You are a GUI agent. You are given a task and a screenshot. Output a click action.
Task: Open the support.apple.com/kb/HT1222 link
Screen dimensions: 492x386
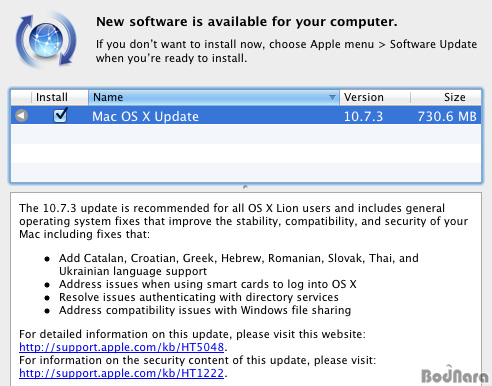[x=121, y=373]
